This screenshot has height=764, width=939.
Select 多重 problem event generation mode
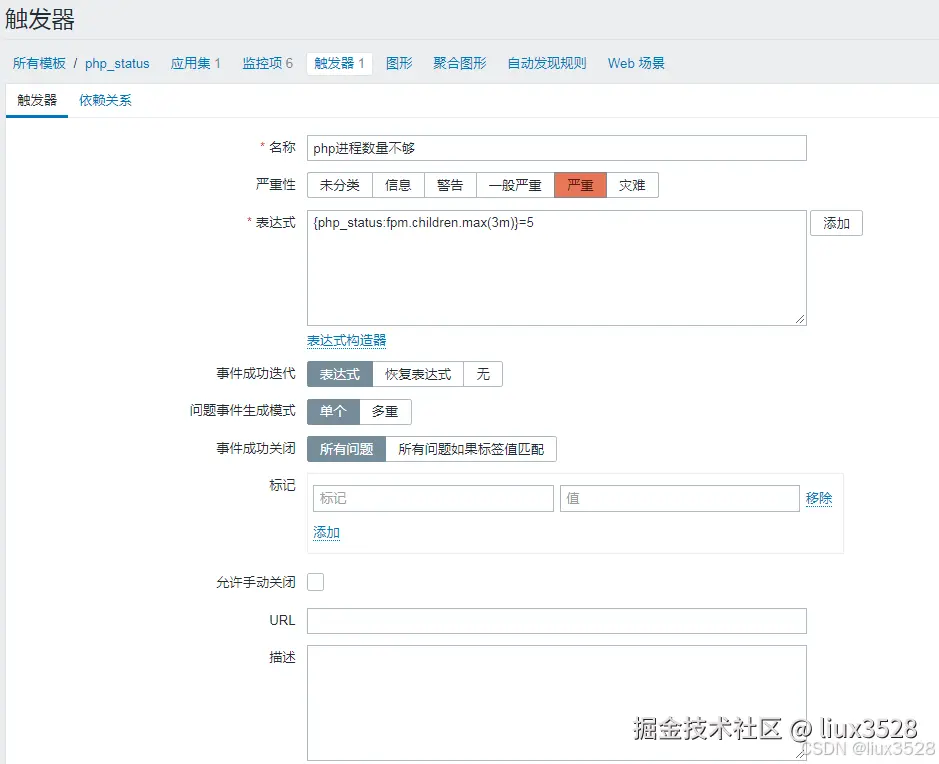pos(386,411)
